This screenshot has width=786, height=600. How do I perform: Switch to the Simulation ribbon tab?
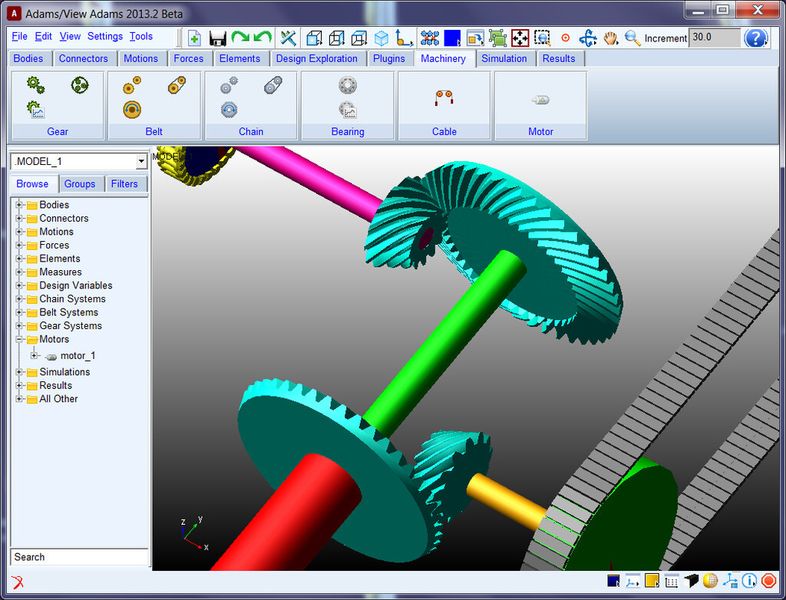click(504, 59)
